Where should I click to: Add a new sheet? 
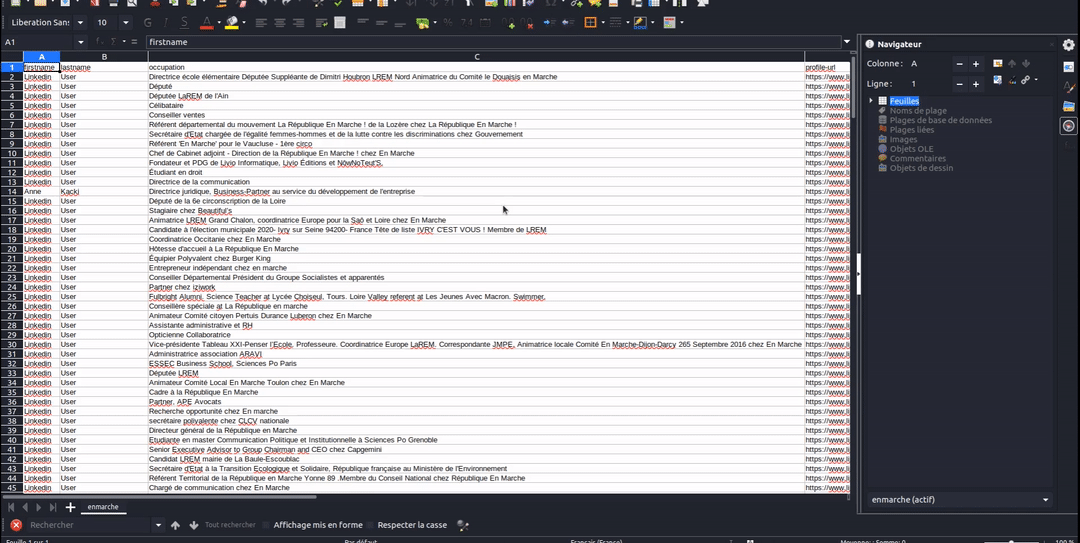click(x=70, y=507)
